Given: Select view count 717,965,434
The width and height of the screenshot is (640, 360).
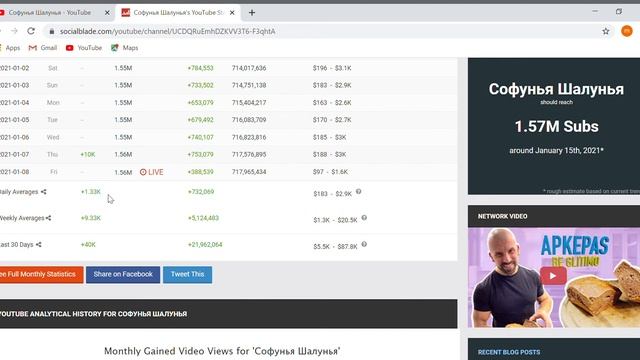Looking at the screenshot, I should click(x=249, y=172).
